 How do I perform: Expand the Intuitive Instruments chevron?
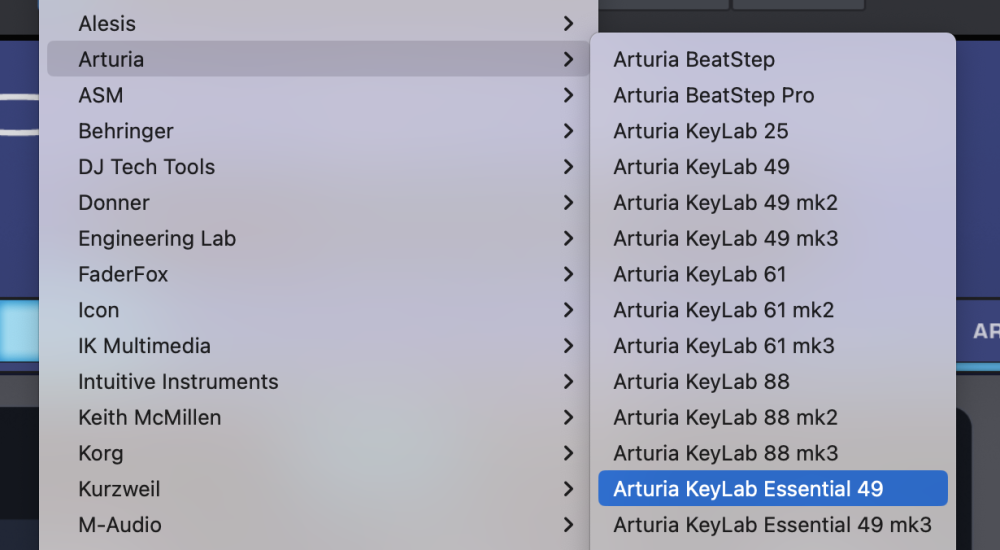pyautogui.click(x=568, y=382)
